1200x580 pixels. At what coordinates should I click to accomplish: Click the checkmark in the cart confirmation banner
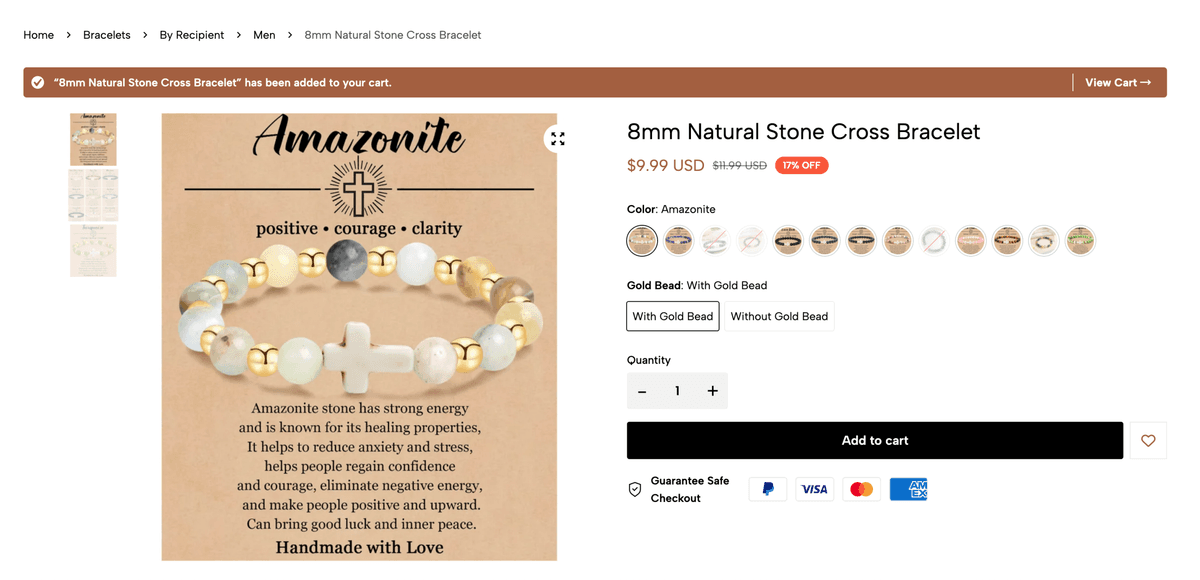[x=37, y=82]
